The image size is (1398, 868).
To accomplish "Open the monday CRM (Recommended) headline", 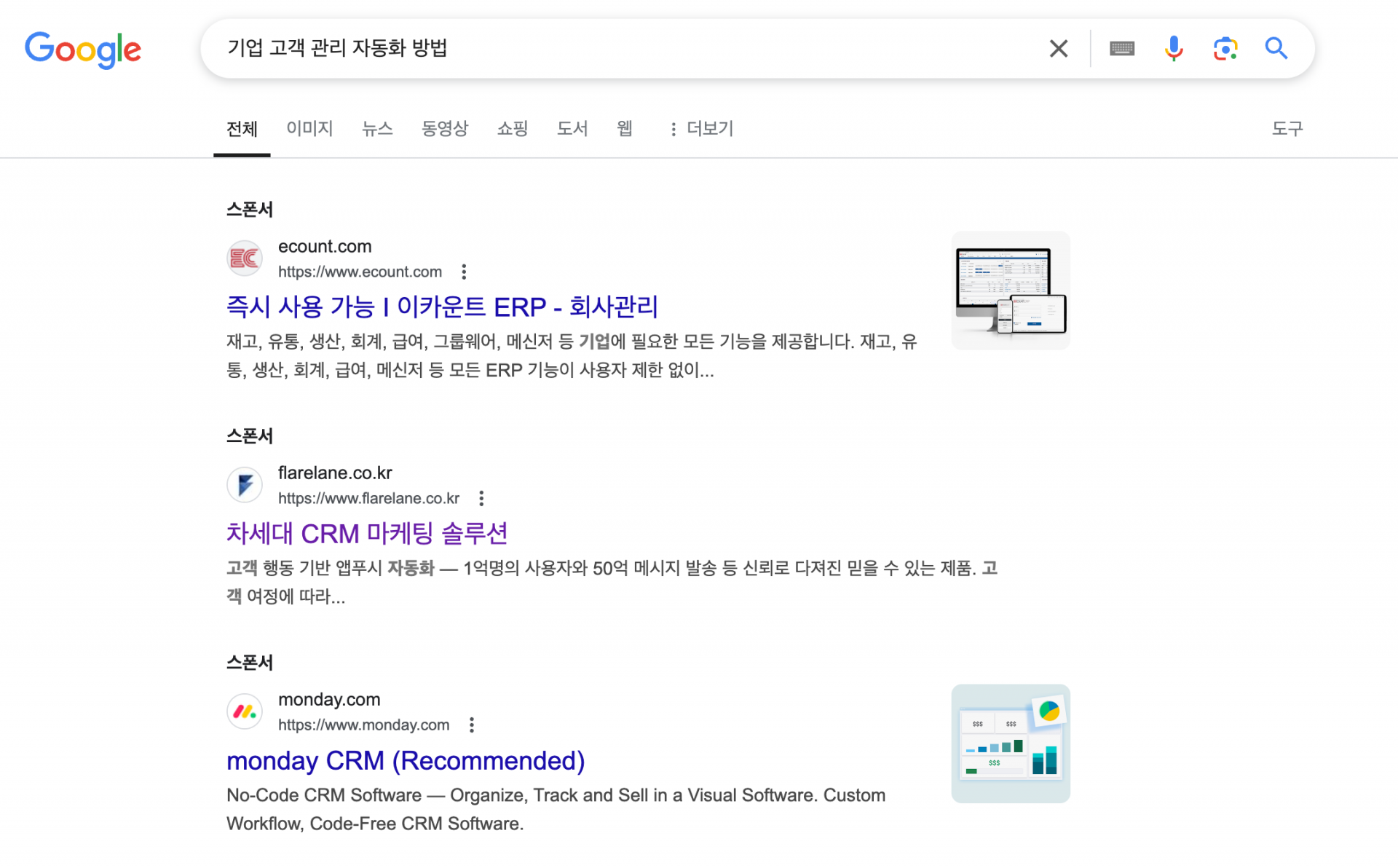I will [406, 761].
